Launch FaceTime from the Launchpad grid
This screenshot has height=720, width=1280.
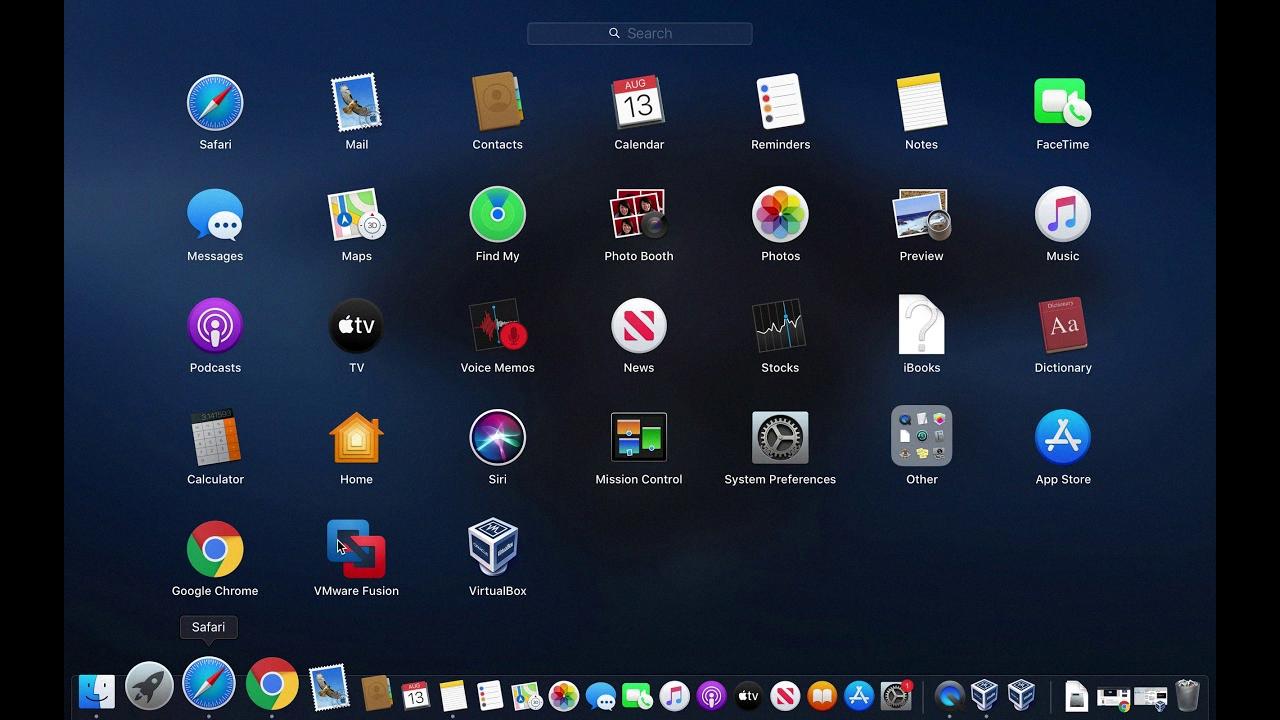(1062, 102)
